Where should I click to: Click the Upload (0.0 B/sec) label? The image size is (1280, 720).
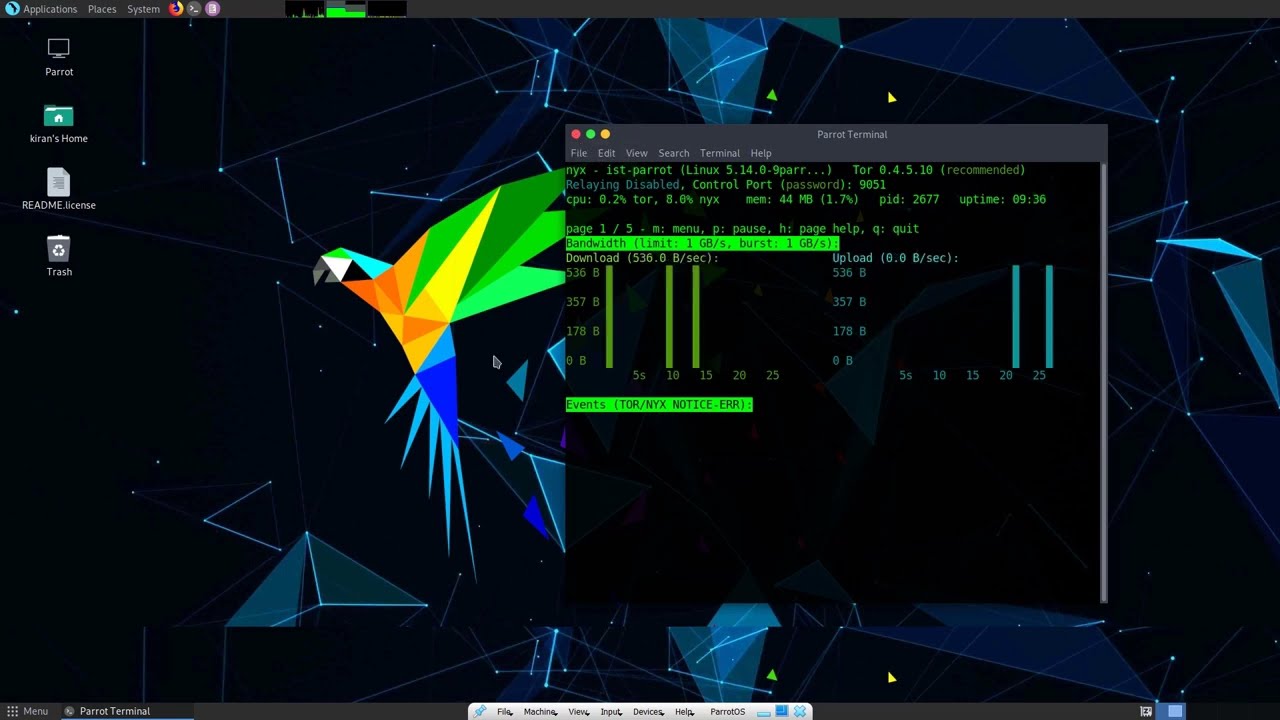[x=896, y=258]
